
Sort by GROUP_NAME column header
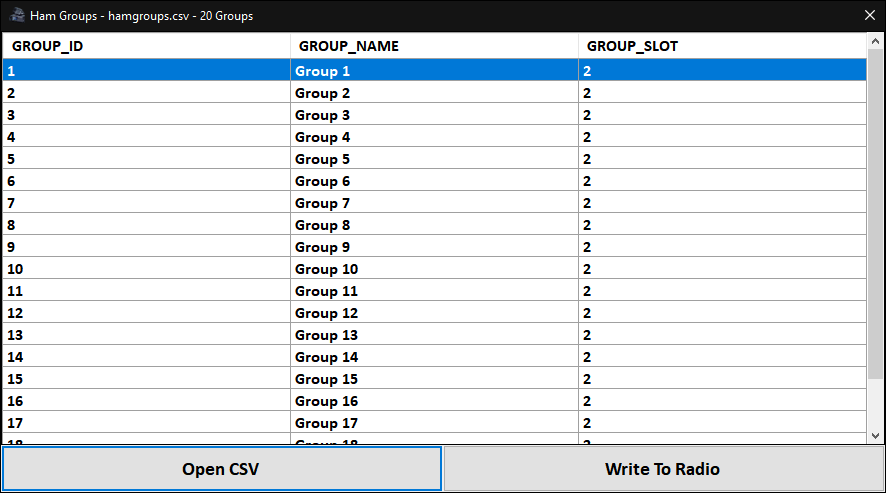[x=435, y=46]
